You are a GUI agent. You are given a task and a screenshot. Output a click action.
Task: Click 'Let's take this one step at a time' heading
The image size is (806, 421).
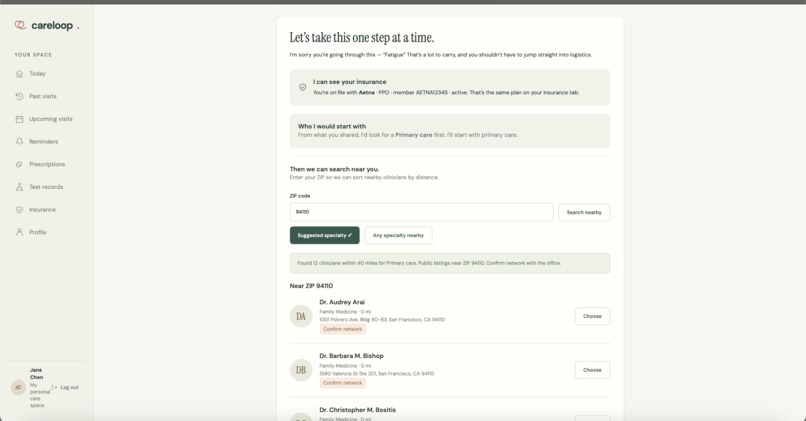362,38
